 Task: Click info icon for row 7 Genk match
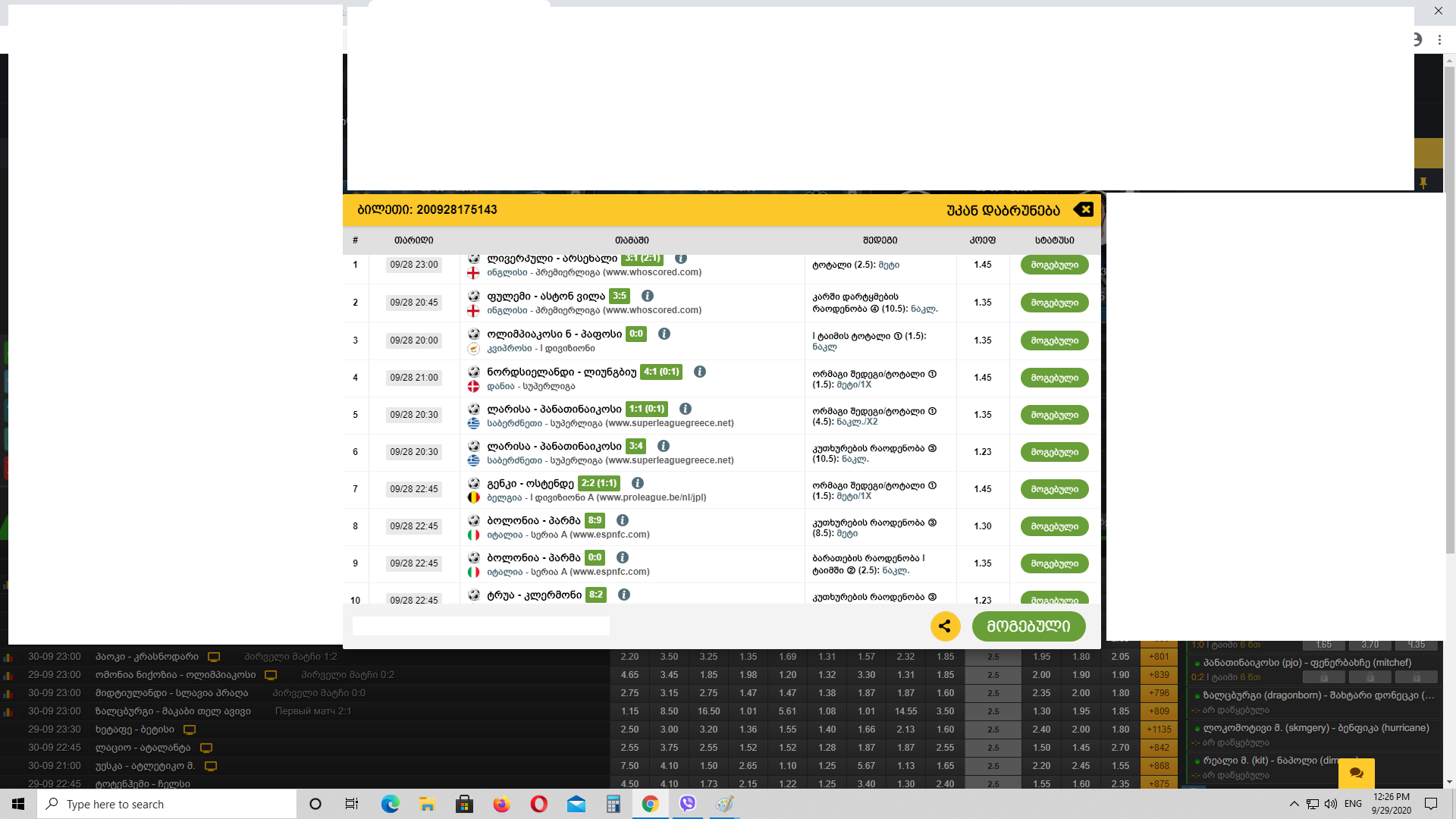click(638, 483)
